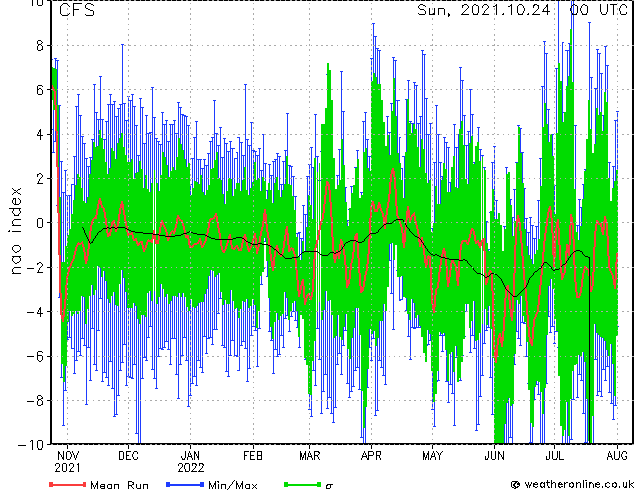Click the NOV 2021 axis label

pos(67,462)
